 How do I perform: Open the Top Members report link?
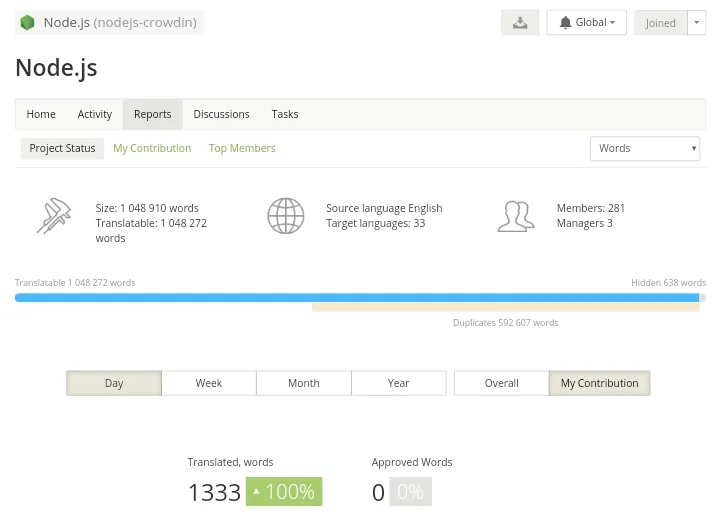(x=242, y=148)
